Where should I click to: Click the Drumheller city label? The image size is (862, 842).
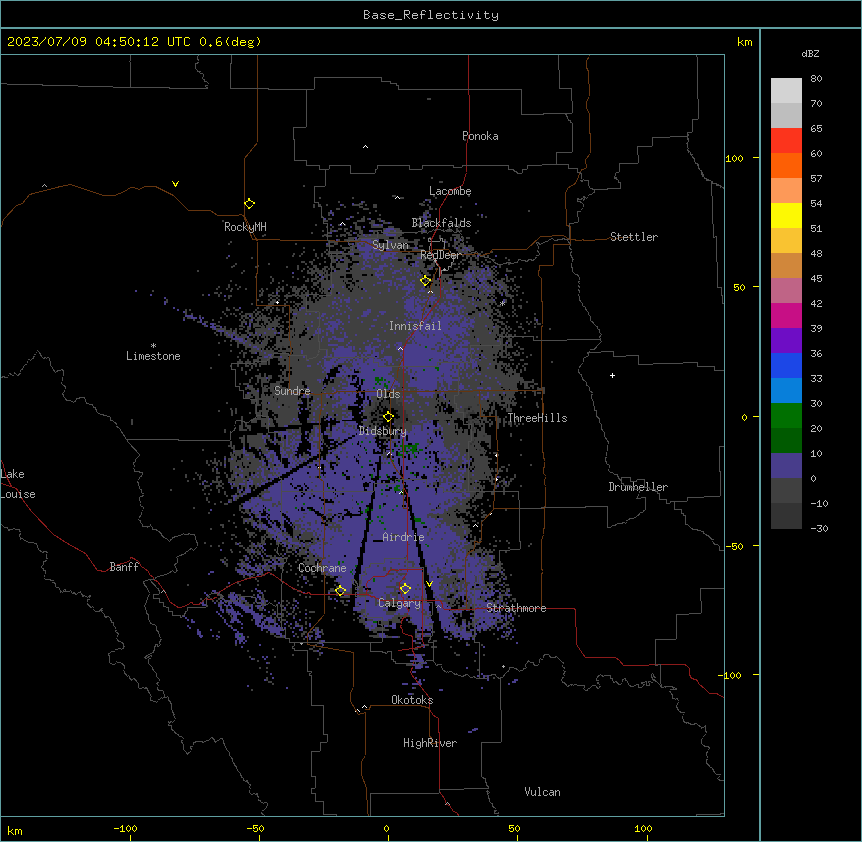click(x=638, y=487)
